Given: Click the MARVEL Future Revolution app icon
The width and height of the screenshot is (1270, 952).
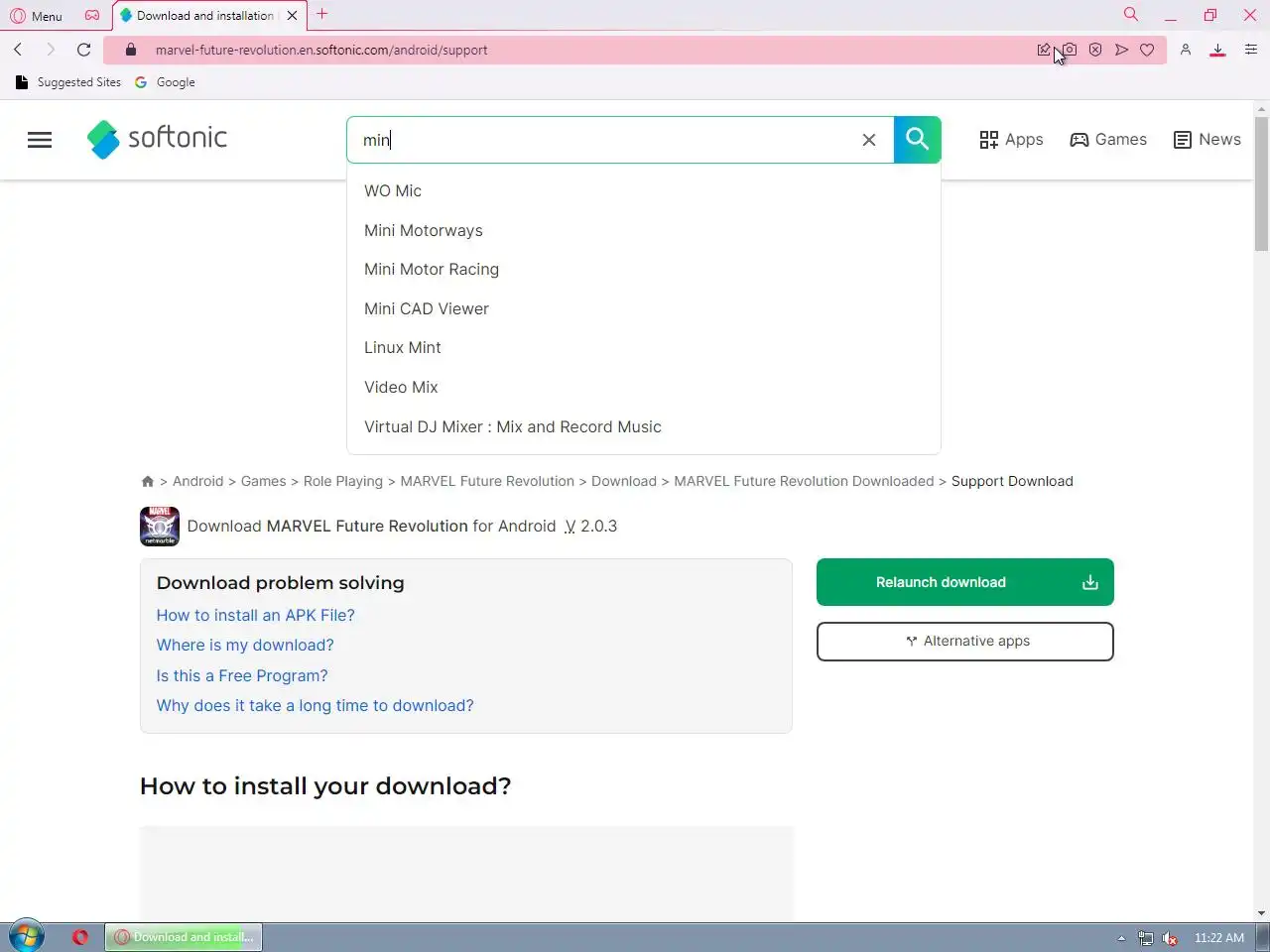Looking at the screenshot, I should (160, 527).
